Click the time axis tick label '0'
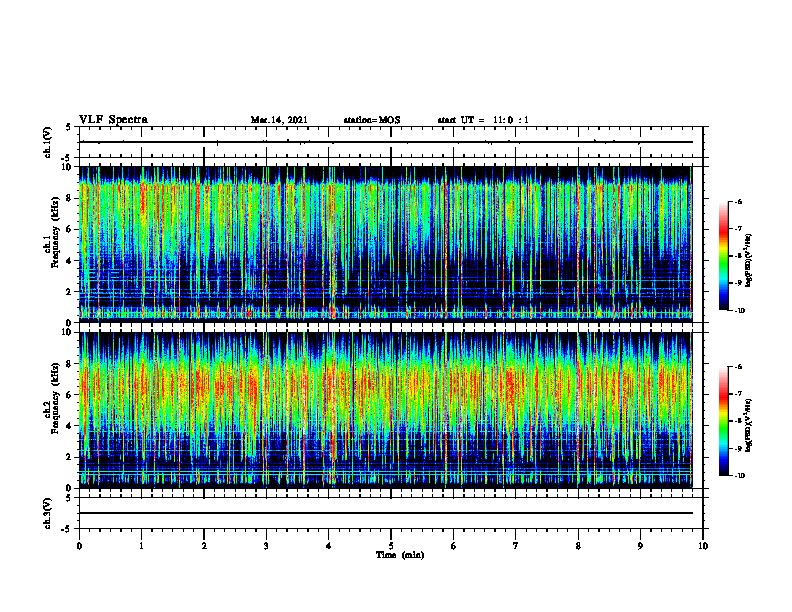 [79, 546]
